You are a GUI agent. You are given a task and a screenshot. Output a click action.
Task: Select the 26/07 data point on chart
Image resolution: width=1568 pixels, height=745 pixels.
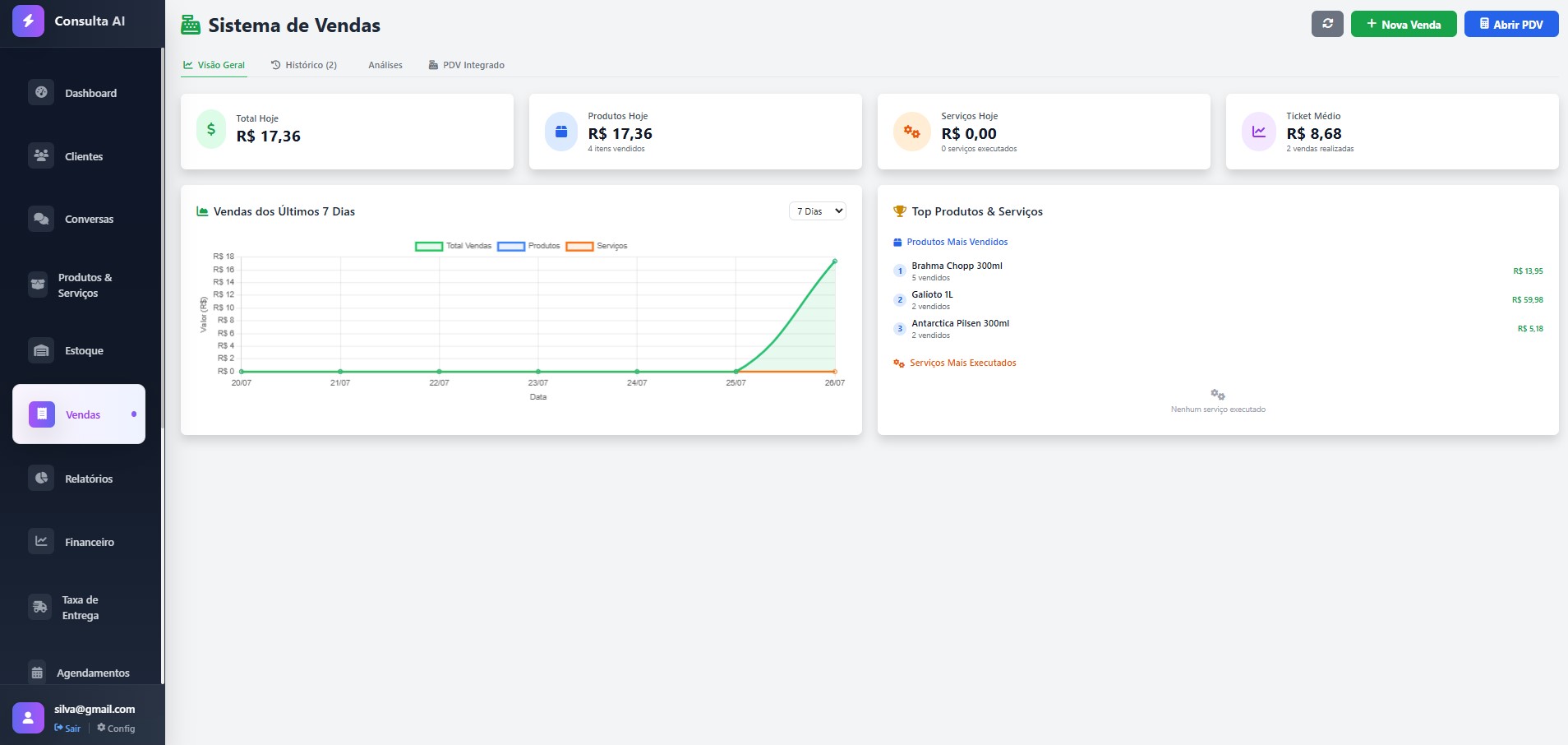click(835, 261)
